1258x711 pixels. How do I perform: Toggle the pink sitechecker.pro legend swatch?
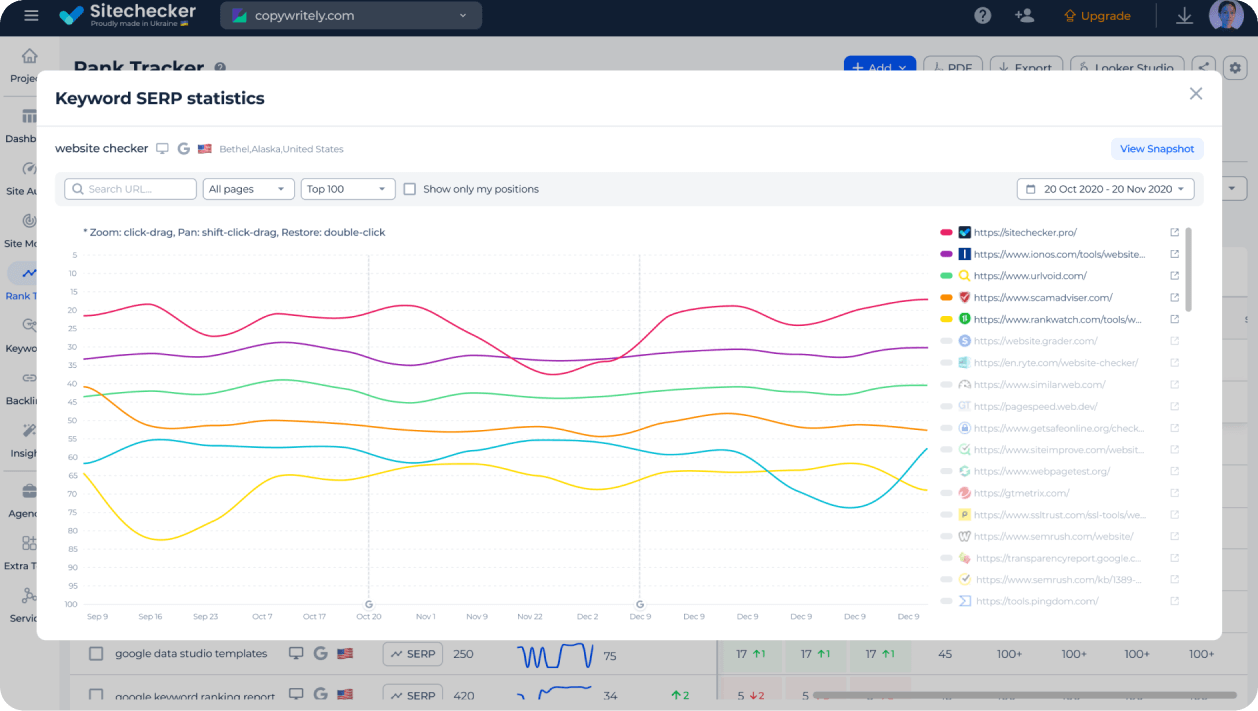[x=946, y=232]
